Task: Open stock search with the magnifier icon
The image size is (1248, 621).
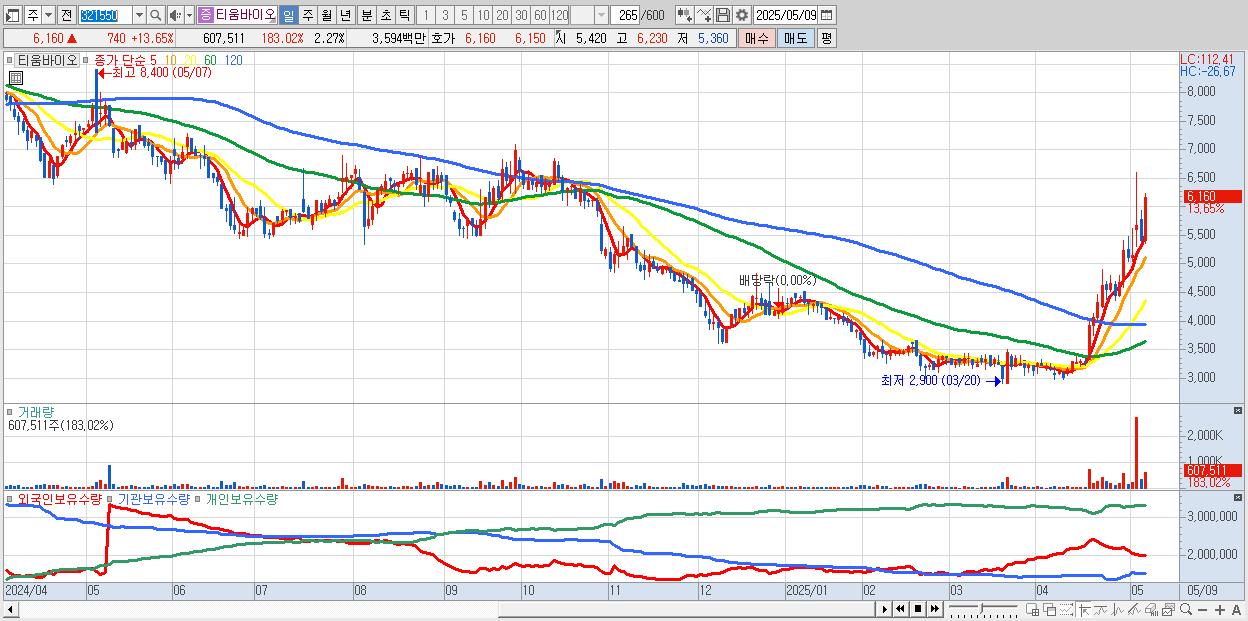Action: 155,15
